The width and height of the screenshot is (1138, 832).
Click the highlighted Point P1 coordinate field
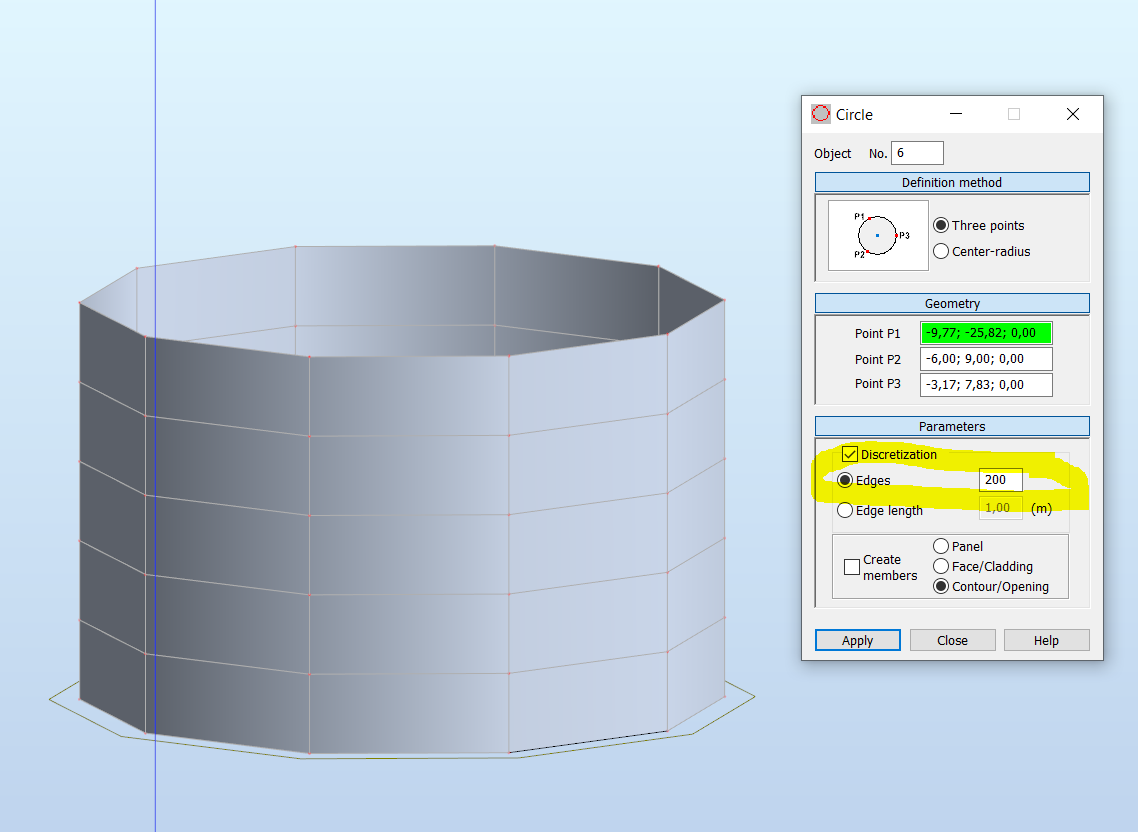point(985,333)
